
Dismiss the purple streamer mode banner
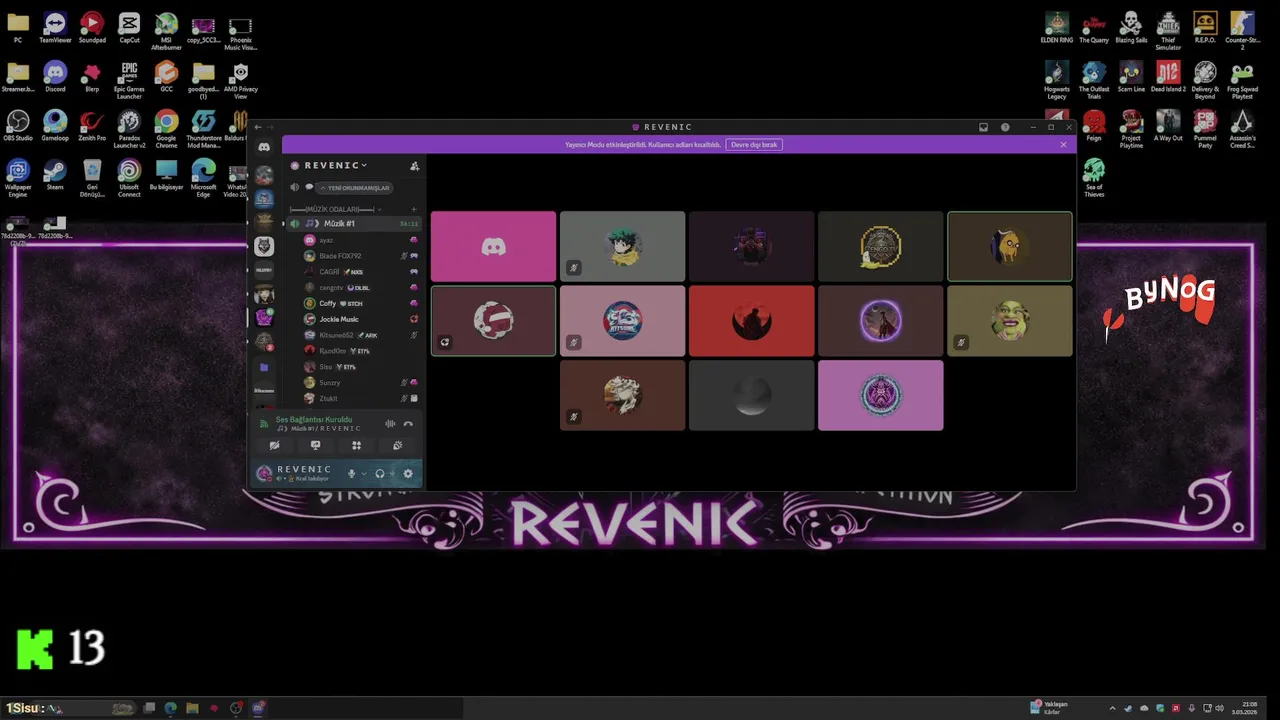click(x=1063, y=145)
